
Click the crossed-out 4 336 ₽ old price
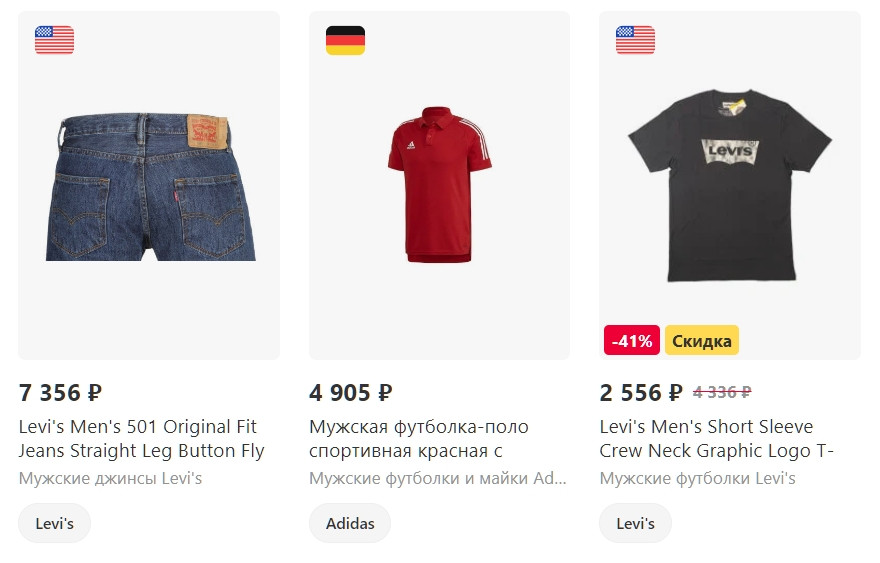pyautogui.click(x=722, y=393)
